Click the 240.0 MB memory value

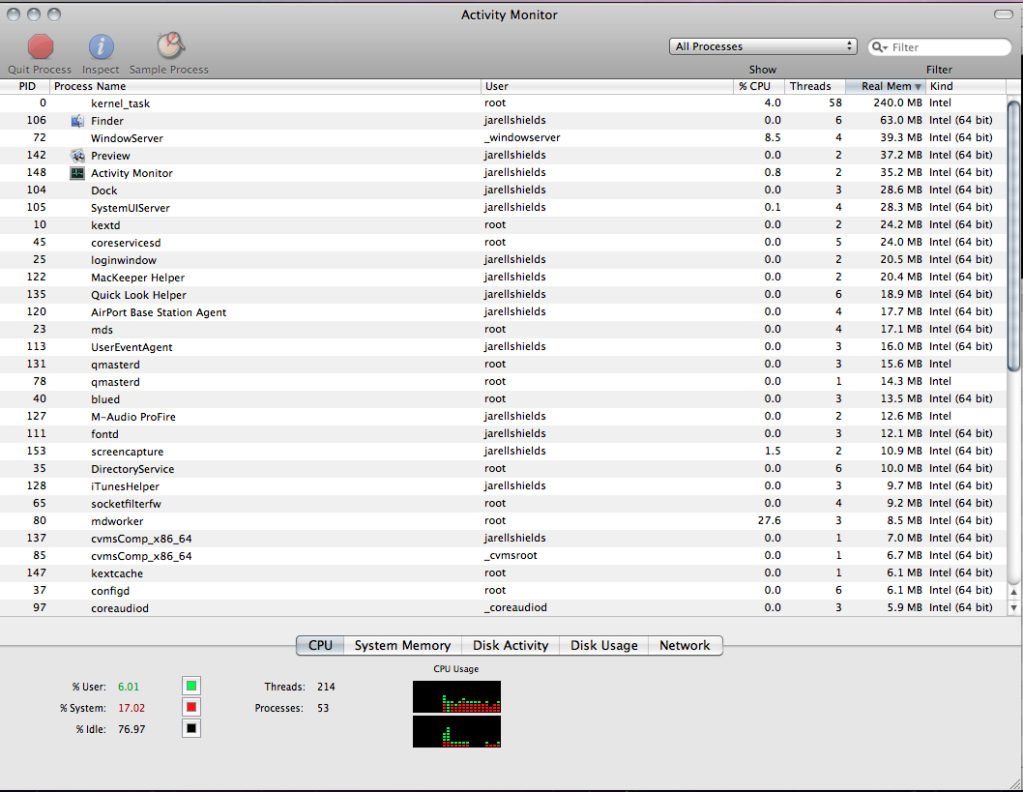pyautogui.click(x=898, y=103)
